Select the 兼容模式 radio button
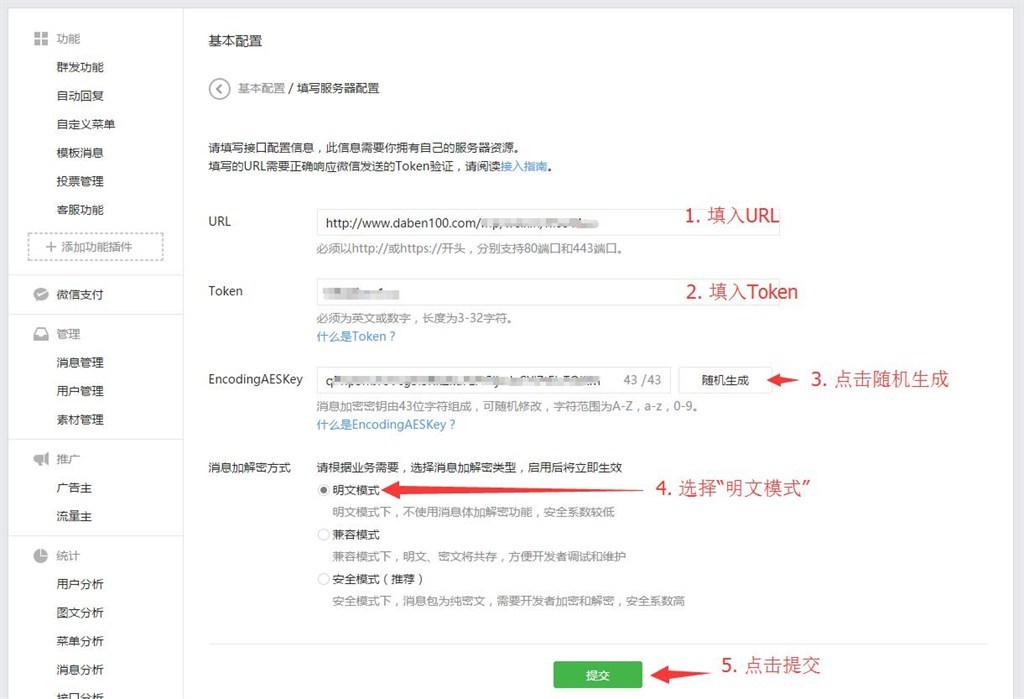 pos(323,534)
